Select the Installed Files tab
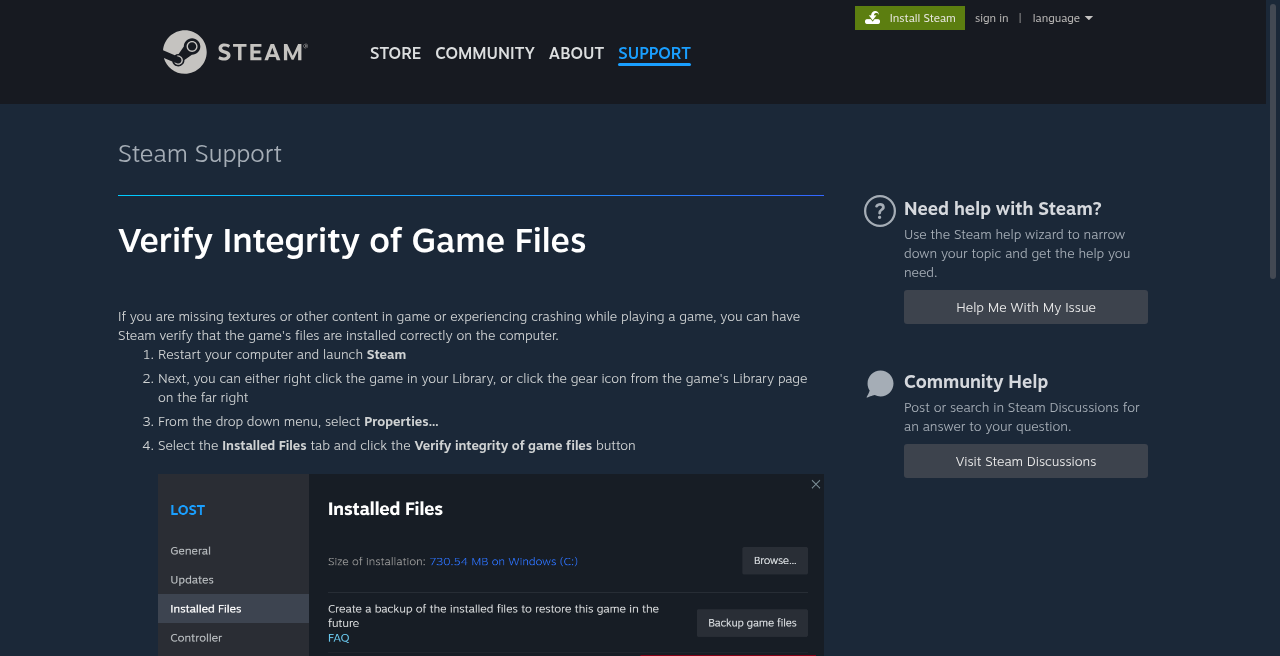Viewport: 1280px width, 656px height. point(233,608)
